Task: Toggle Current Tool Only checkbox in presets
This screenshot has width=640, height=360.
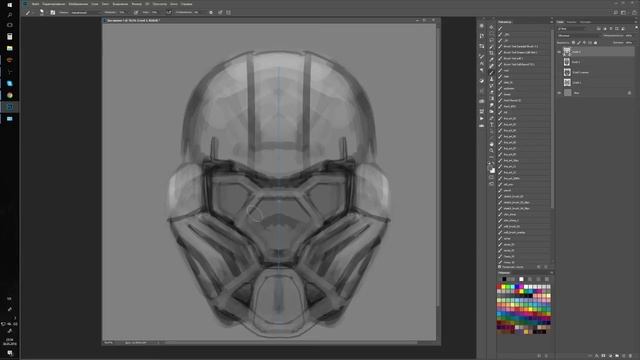Action: (499, 267)
